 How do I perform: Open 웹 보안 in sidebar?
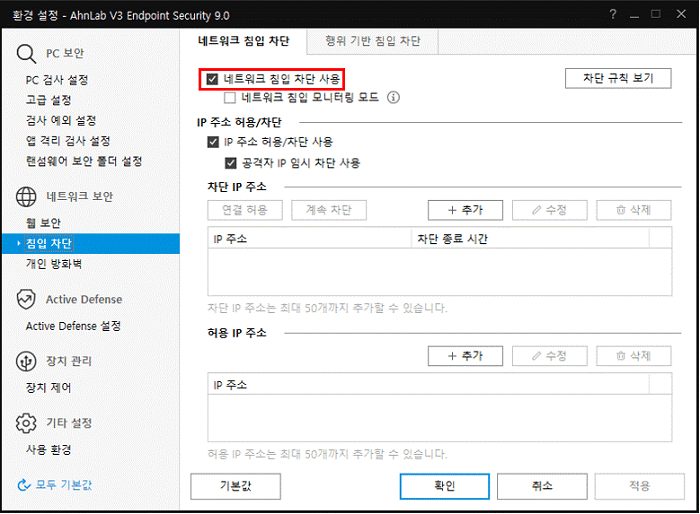click(43, 223)
